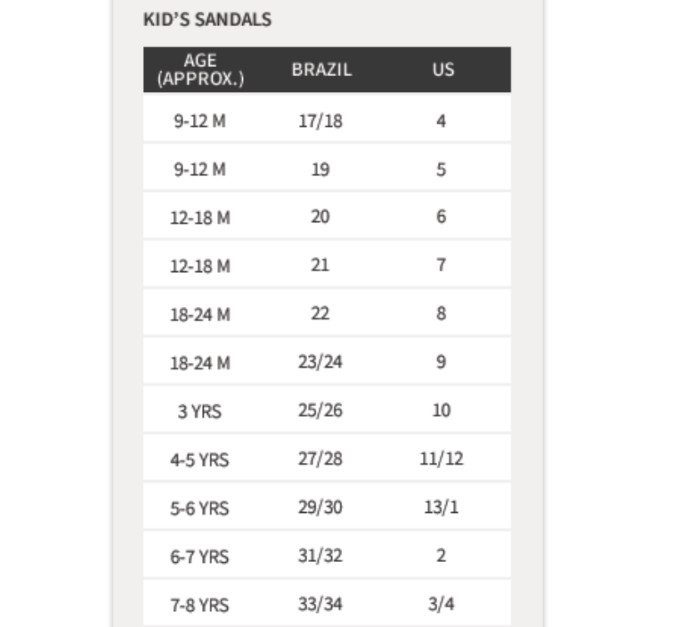The height and width of the screenshot is (627, 698).
Task: Select US size 7 cell
Action: [441, 265]
